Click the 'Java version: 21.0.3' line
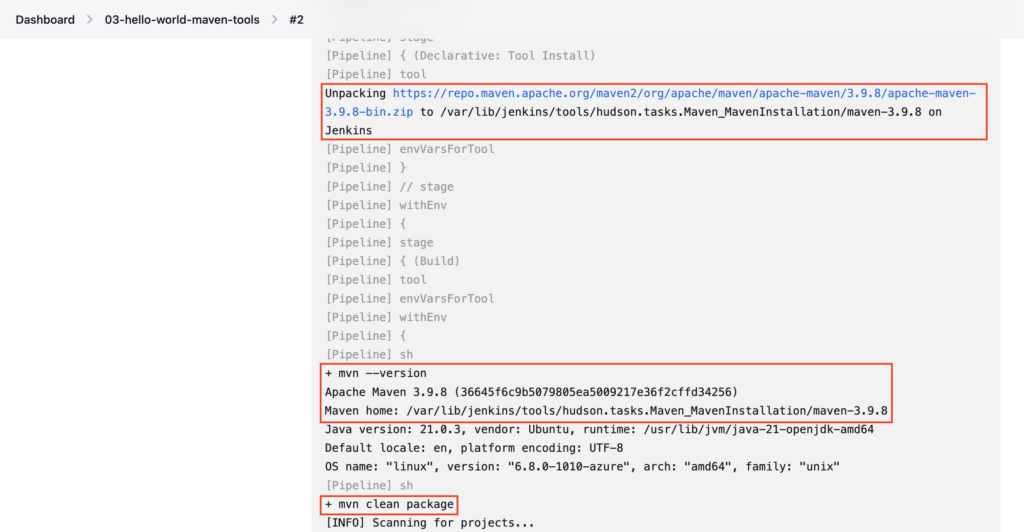The width and height of the screenshot is (1024, 532). [x=599, y=430]
